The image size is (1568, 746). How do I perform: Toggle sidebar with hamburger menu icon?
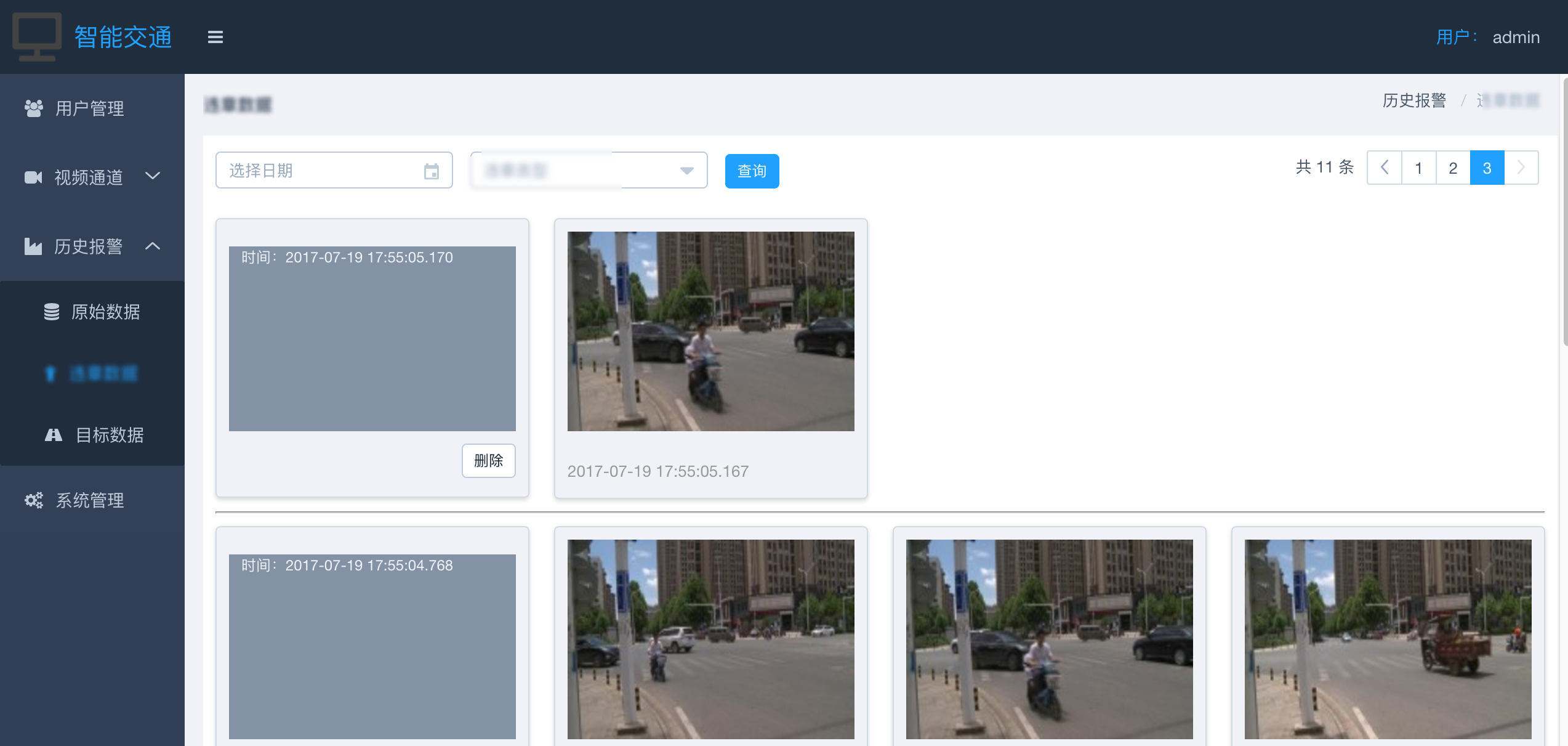click(215, 37)
